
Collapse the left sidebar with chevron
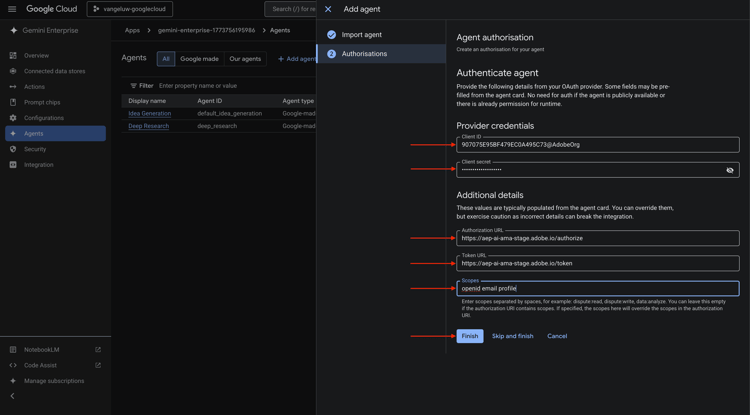(12, 396)
